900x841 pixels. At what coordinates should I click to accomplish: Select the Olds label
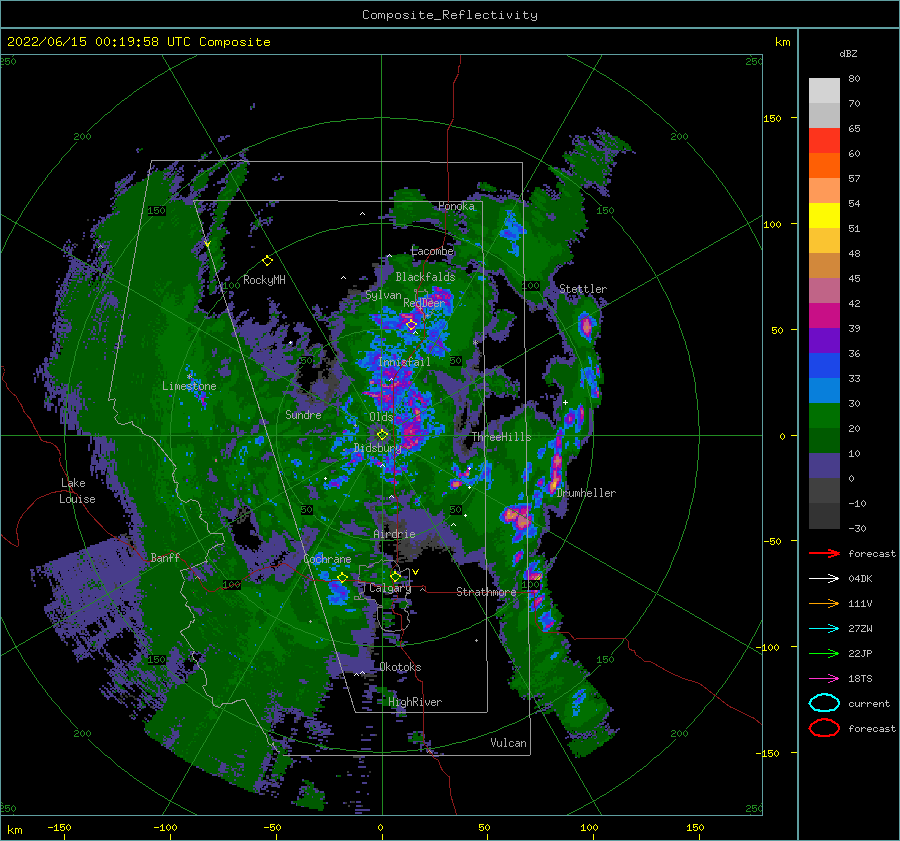click(381, 417)
